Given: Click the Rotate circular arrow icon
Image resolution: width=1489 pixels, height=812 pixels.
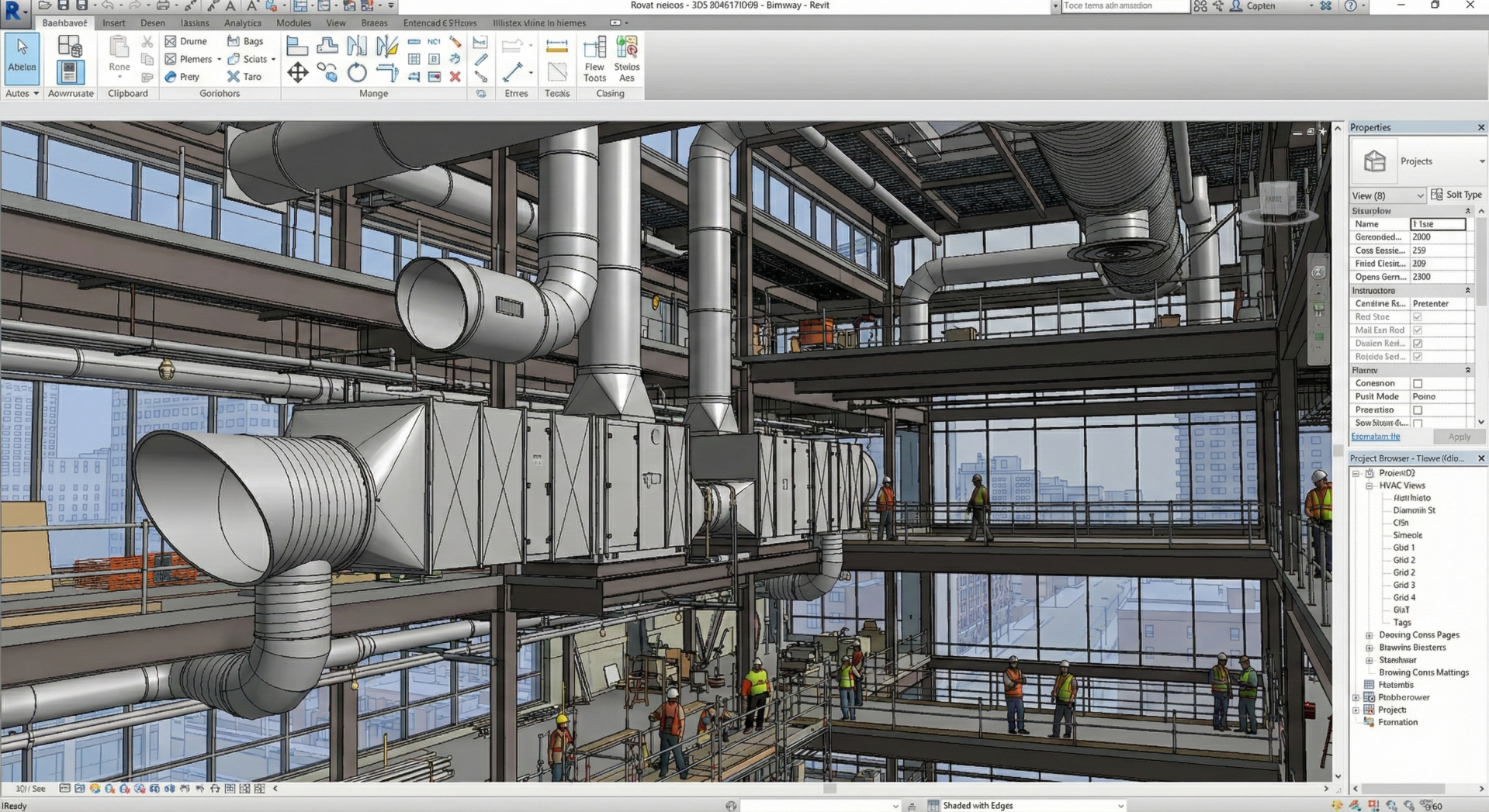Looking at the screenshot, I should (357, 74).
